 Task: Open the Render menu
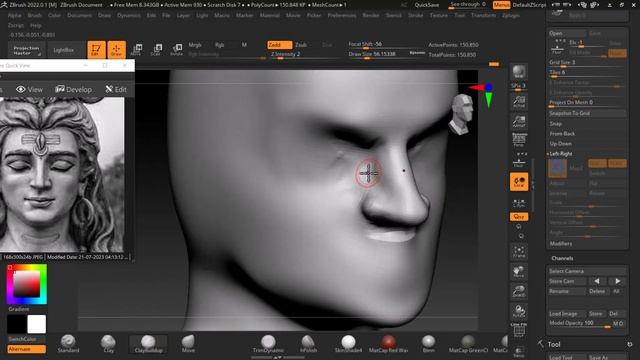pyautogui.click(x=371, y=15)
